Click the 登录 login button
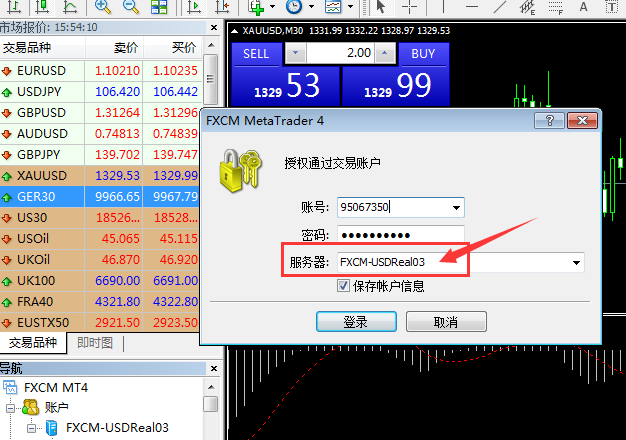The width and height of the screenshot is (626, 440). pos(356,322)
